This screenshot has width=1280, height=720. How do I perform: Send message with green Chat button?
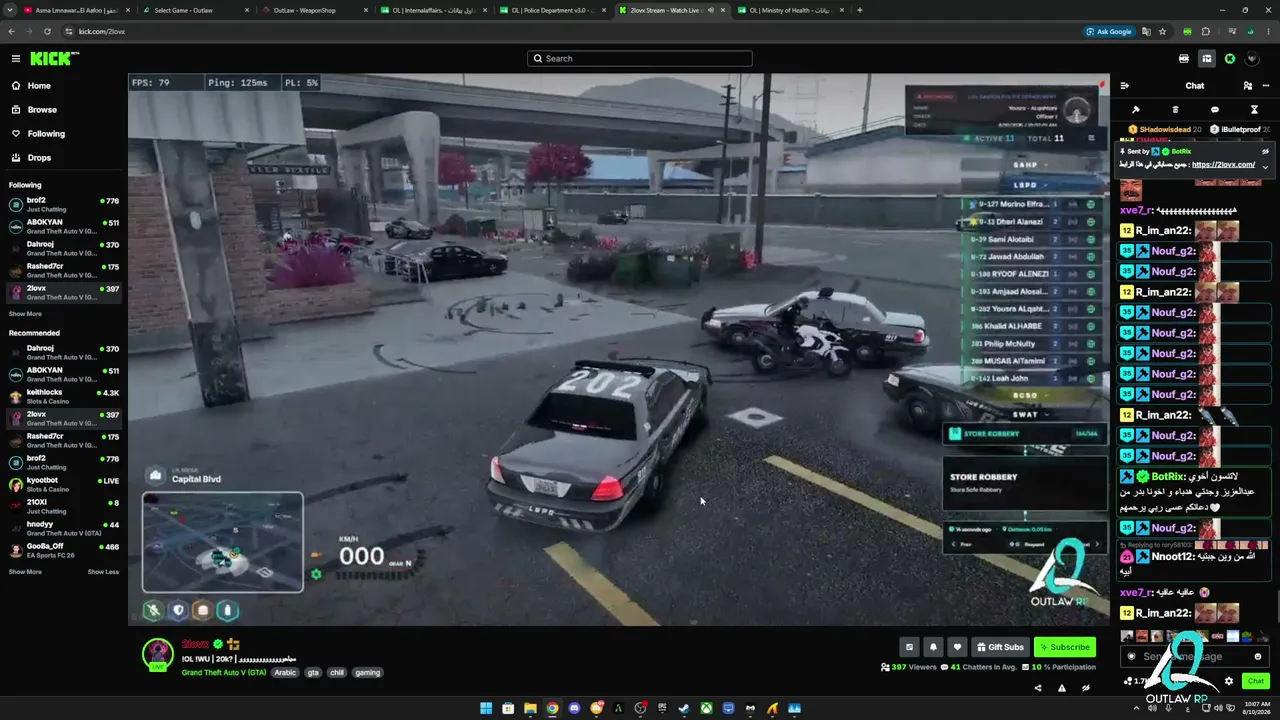(1256, 681)
